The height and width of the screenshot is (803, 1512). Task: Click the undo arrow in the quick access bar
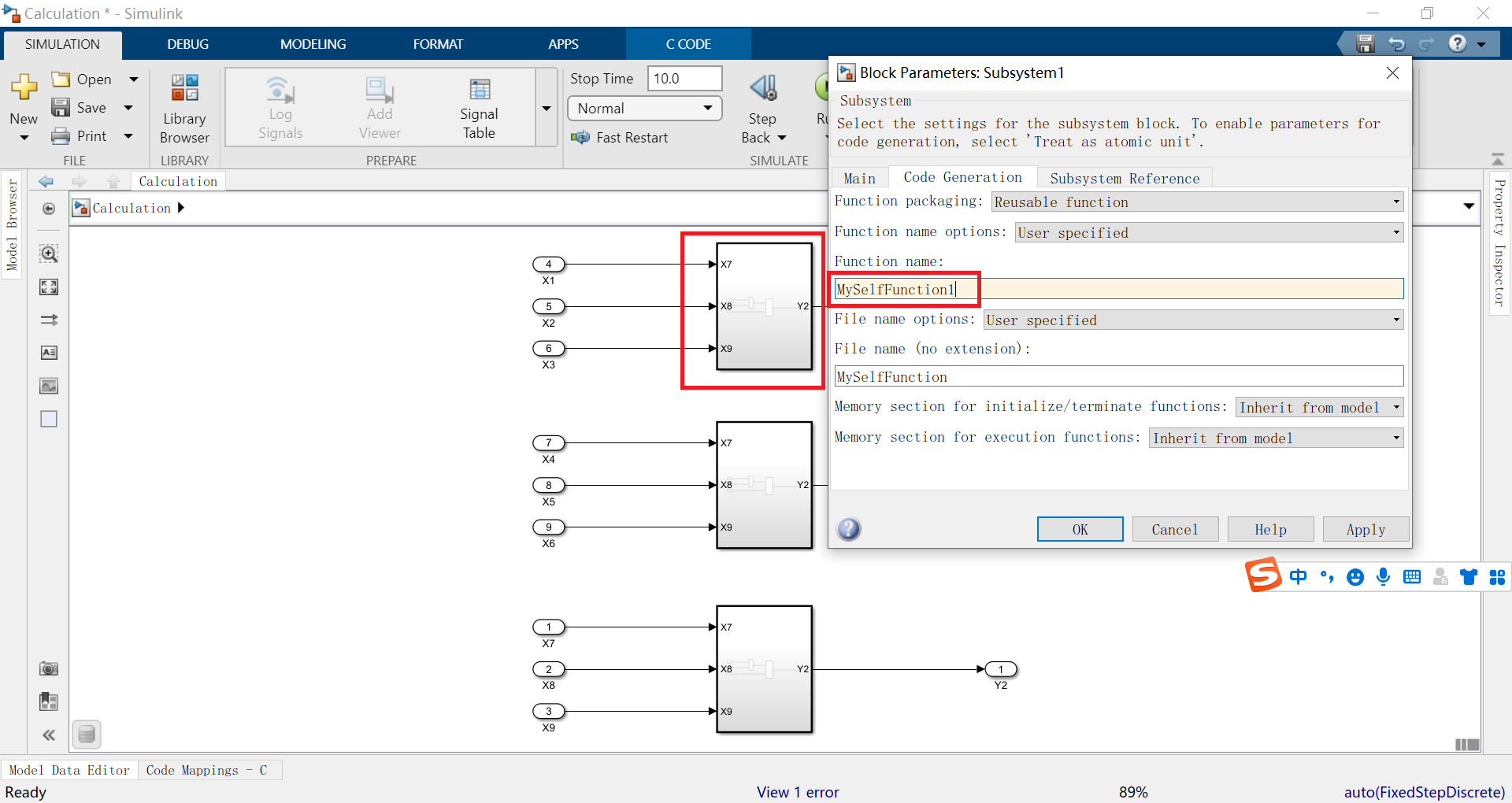1396,44
